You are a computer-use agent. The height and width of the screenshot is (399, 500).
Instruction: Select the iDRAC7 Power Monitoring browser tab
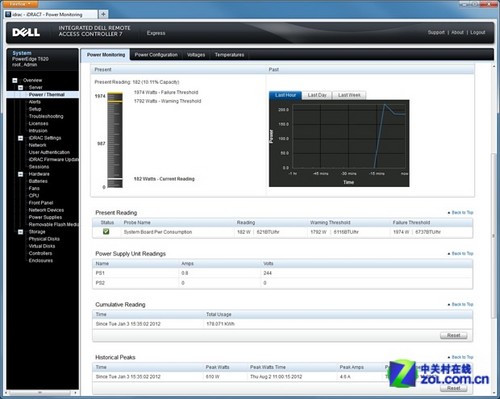pyautogui.click(x=51, y=14)
